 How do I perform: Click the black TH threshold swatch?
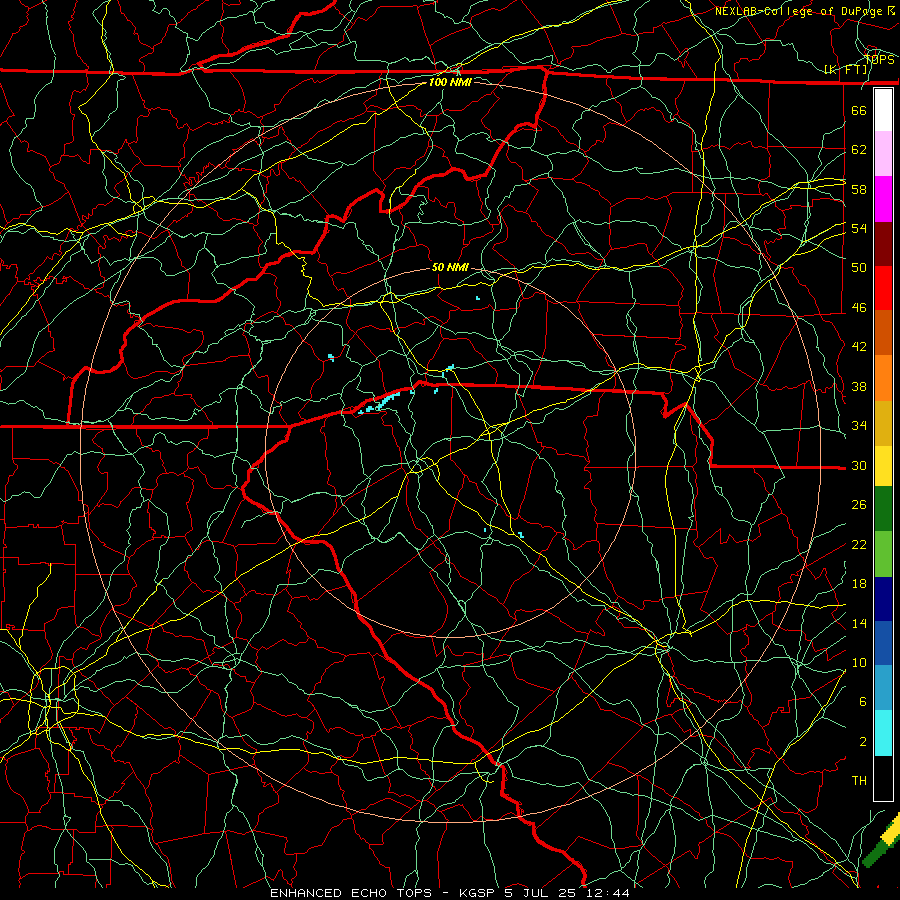(883, 778)
